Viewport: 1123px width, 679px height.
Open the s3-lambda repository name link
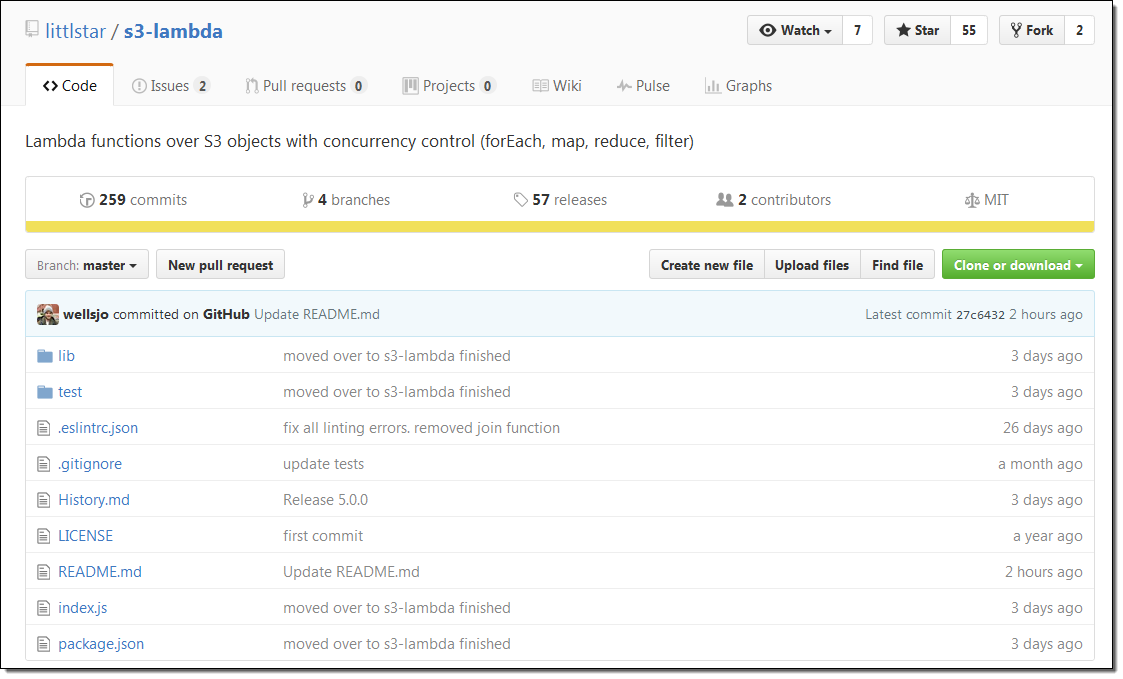pyautogui.click(x=173, y=32)
